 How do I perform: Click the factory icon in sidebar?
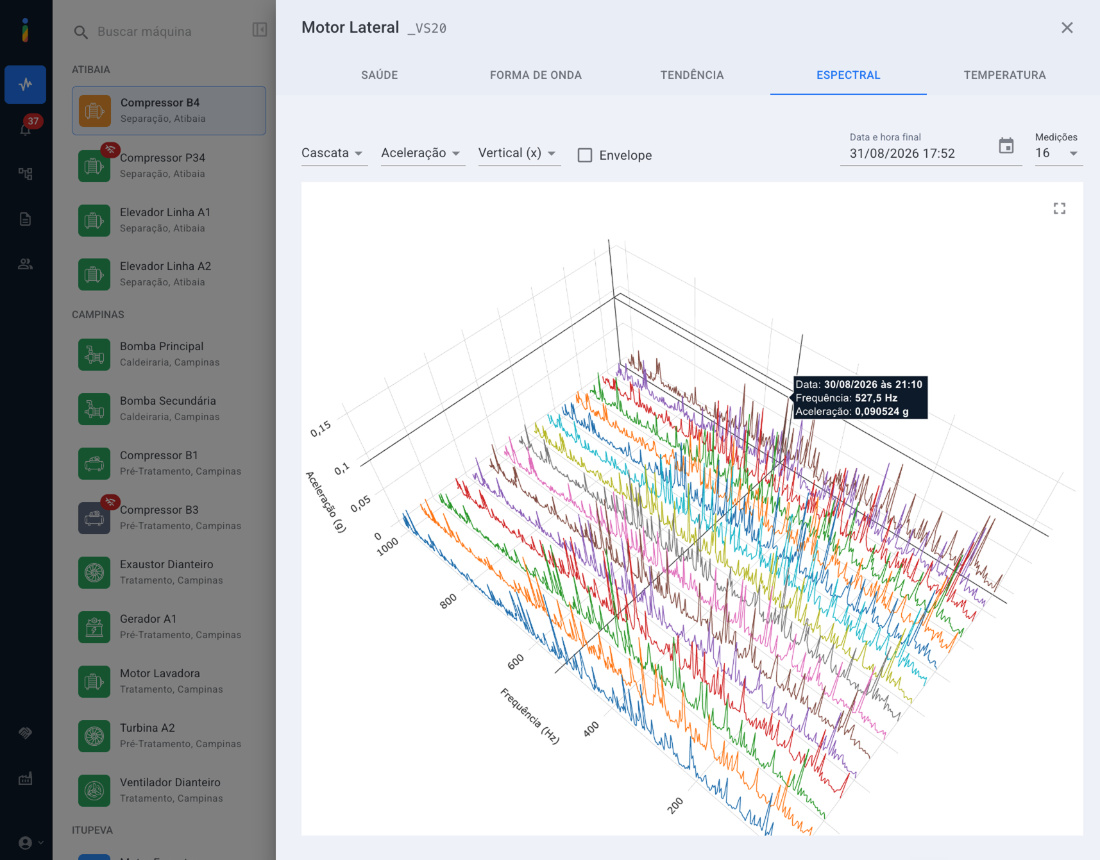pyautogui.click(x=25, y=779)
